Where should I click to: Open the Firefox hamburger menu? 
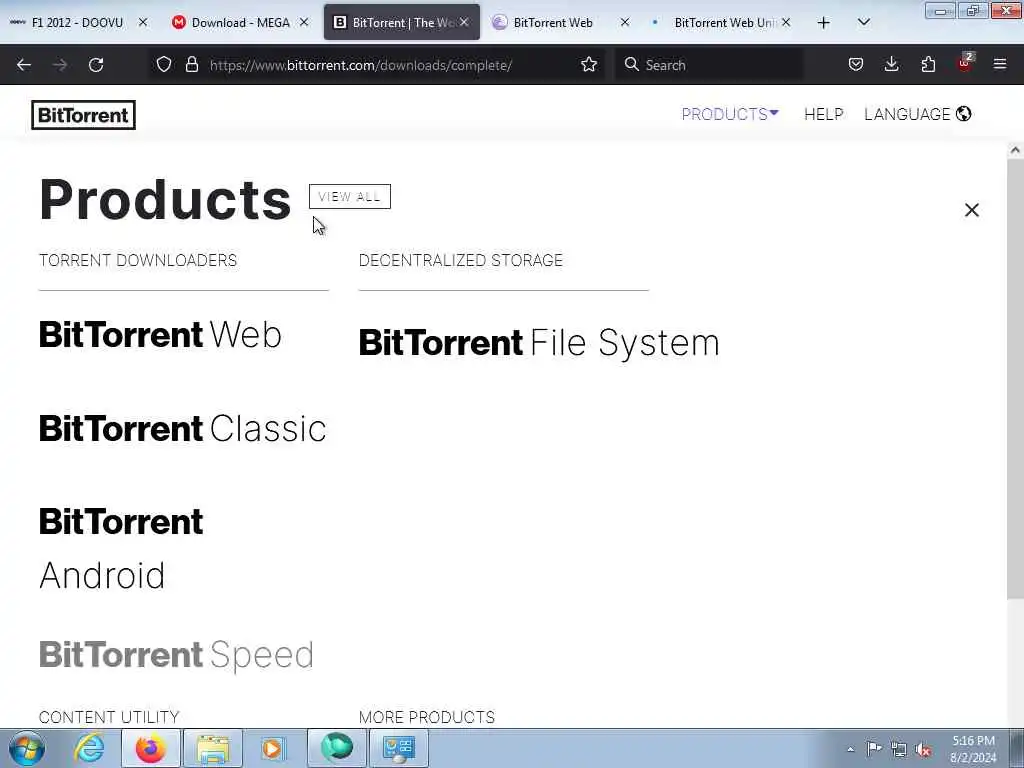(x=1000, y=65)
